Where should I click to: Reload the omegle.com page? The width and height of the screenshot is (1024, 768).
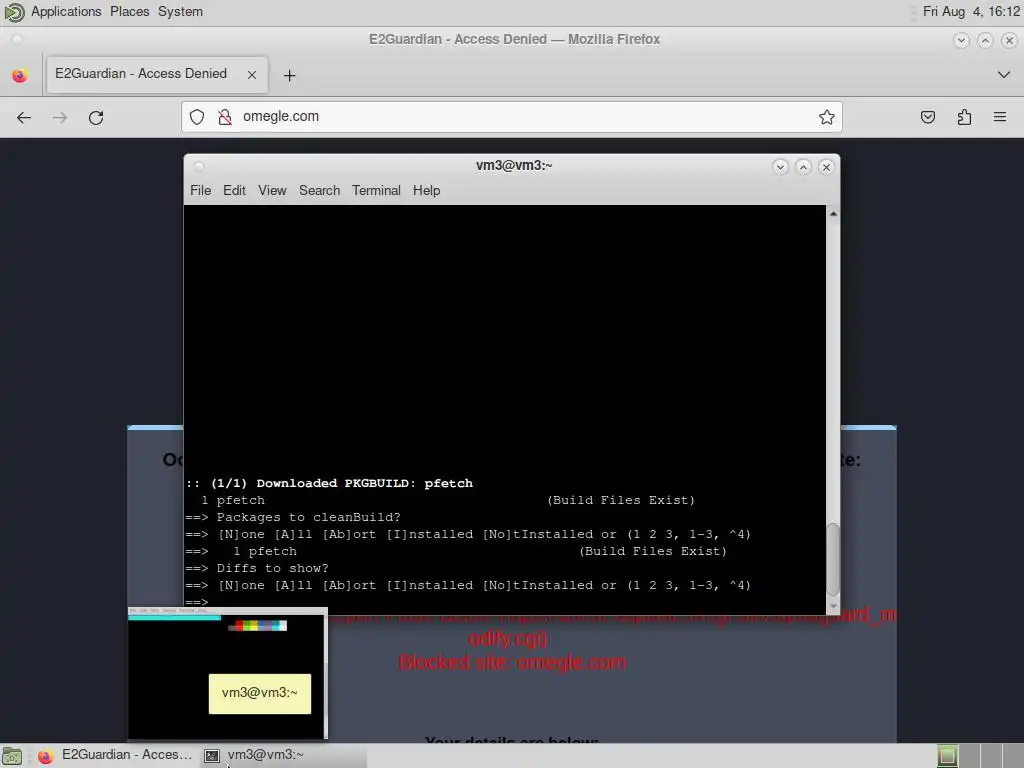(96, 118)
